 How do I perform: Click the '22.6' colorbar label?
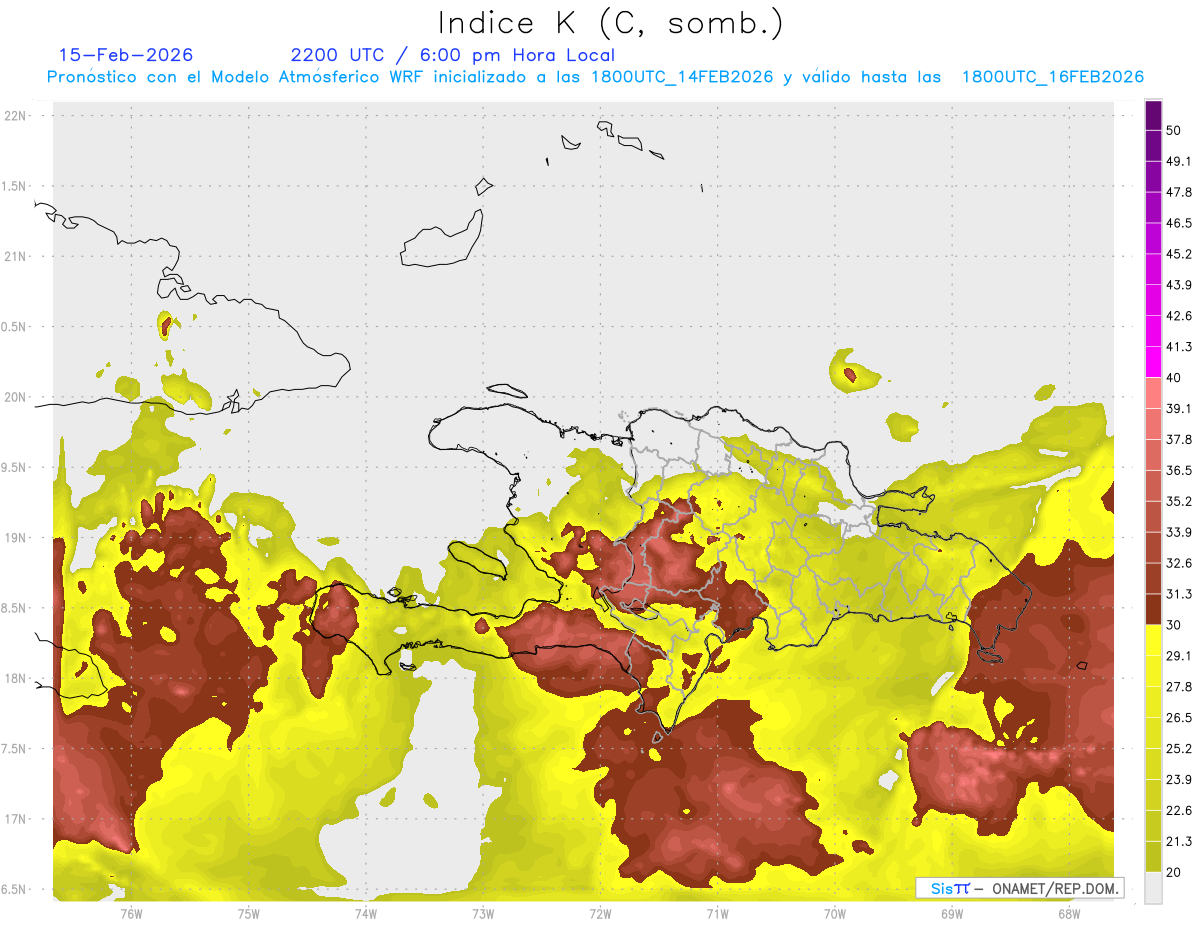(1179, 811)
